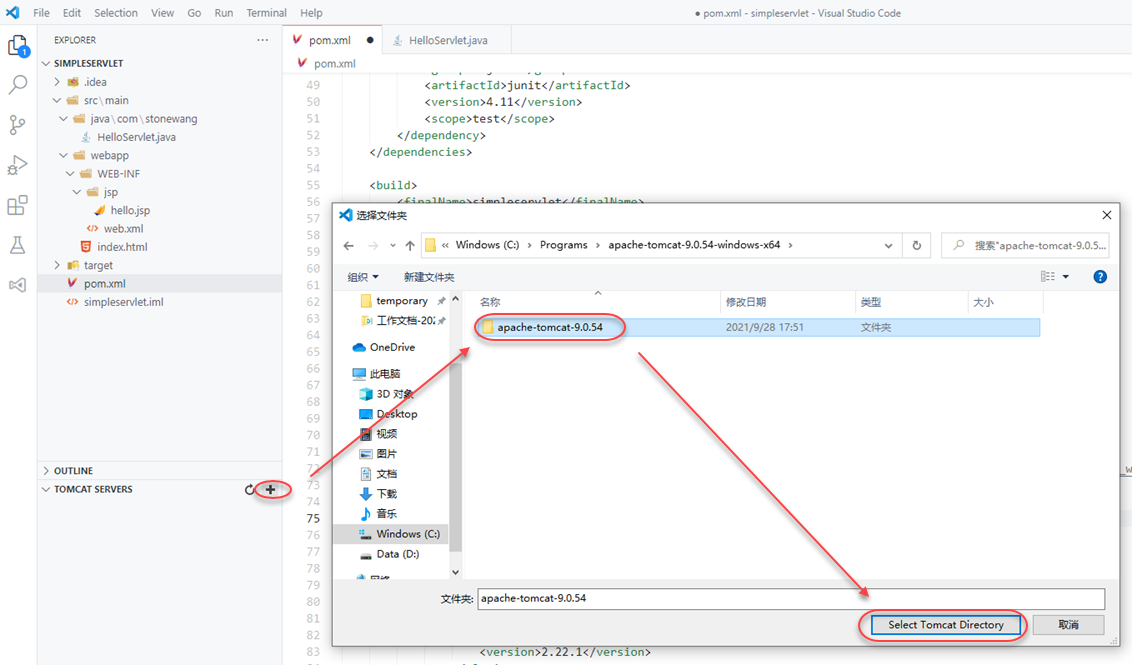Open the Help menu
This screenshot has width=1132, height=665.
311,13
